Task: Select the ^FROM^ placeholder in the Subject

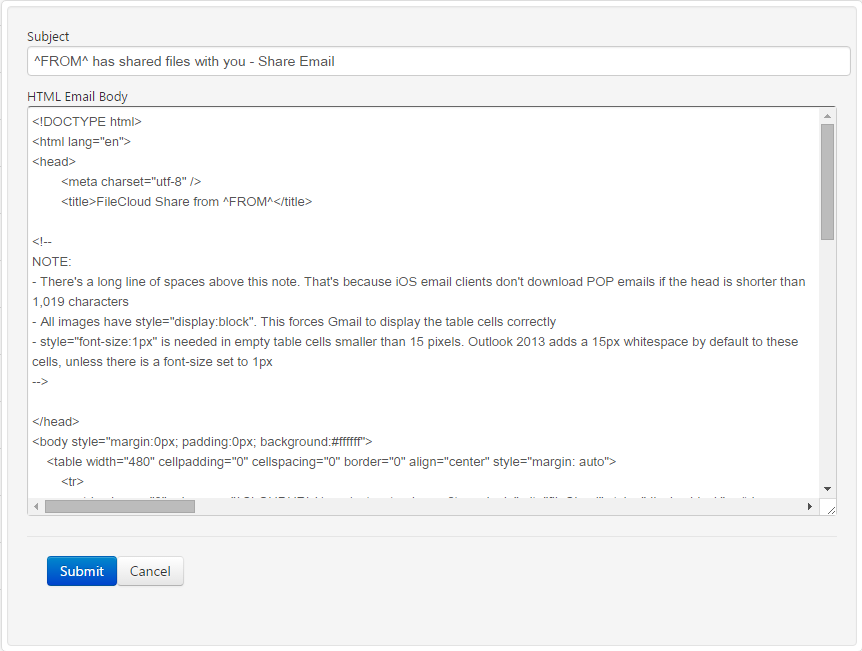Action: pos(58,61)
